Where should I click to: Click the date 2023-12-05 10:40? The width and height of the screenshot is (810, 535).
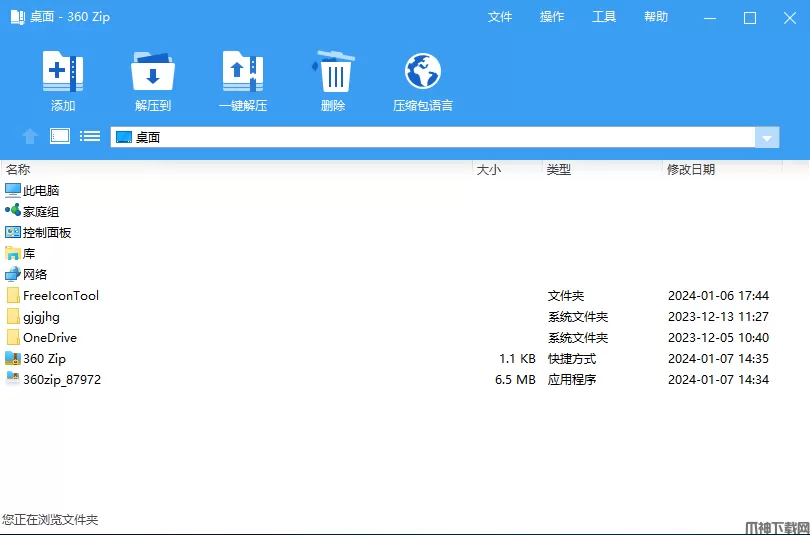point(719,338)
